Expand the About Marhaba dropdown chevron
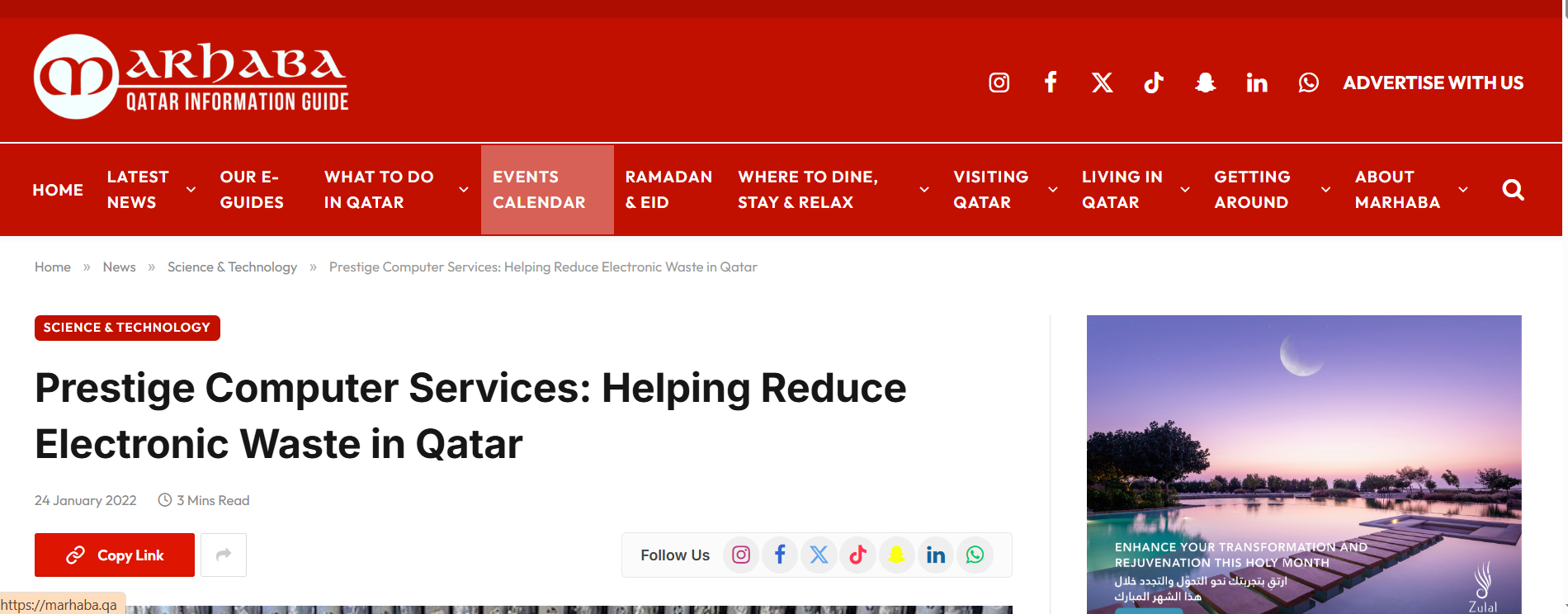This screenshot has height=614, width=1568. click(1463, 190)
